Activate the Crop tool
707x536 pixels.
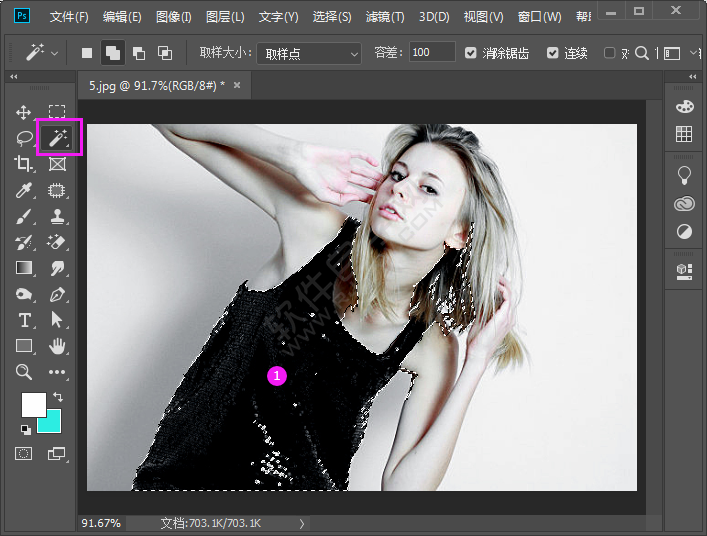click(24, 164)
